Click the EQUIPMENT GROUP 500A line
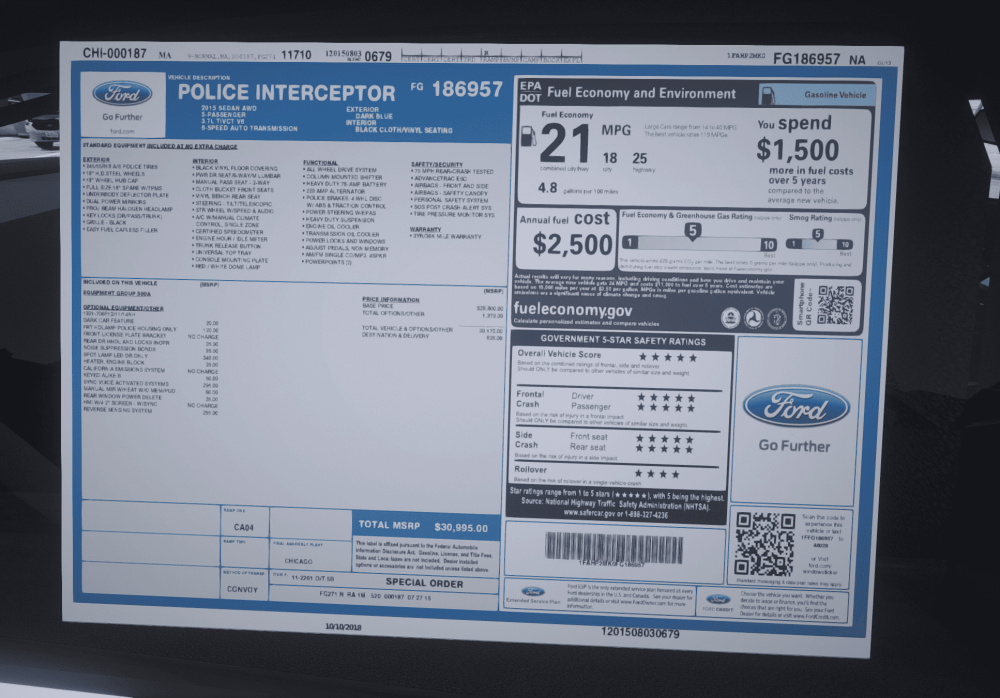 (117, 293)
